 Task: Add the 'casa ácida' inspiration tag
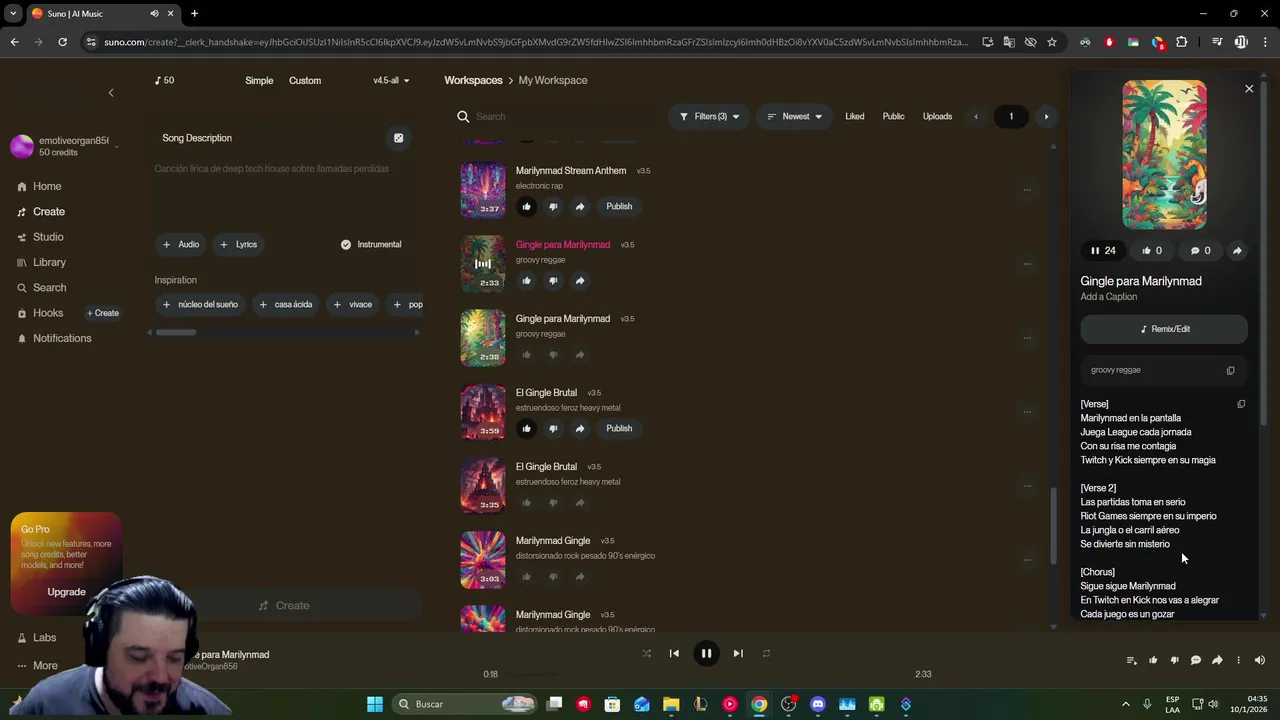coord(286,304)
